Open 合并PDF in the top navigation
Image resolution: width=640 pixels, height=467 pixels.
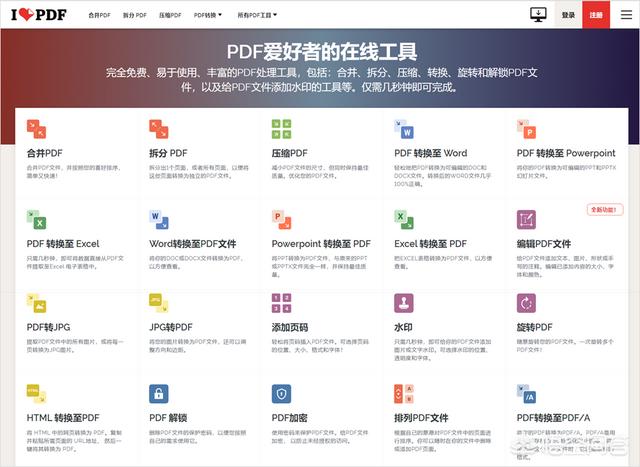[x=100, y=15]
